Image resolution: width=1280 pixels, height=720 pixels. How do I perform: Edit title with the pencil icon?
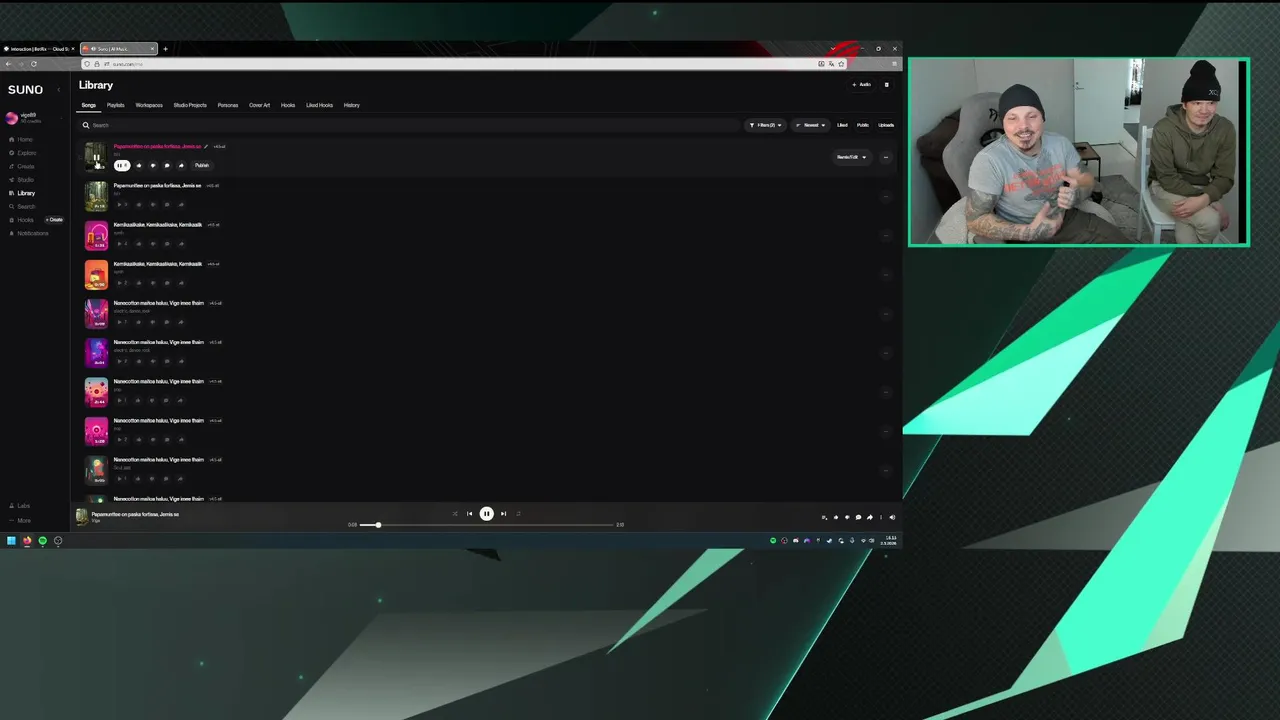point(206,146)
